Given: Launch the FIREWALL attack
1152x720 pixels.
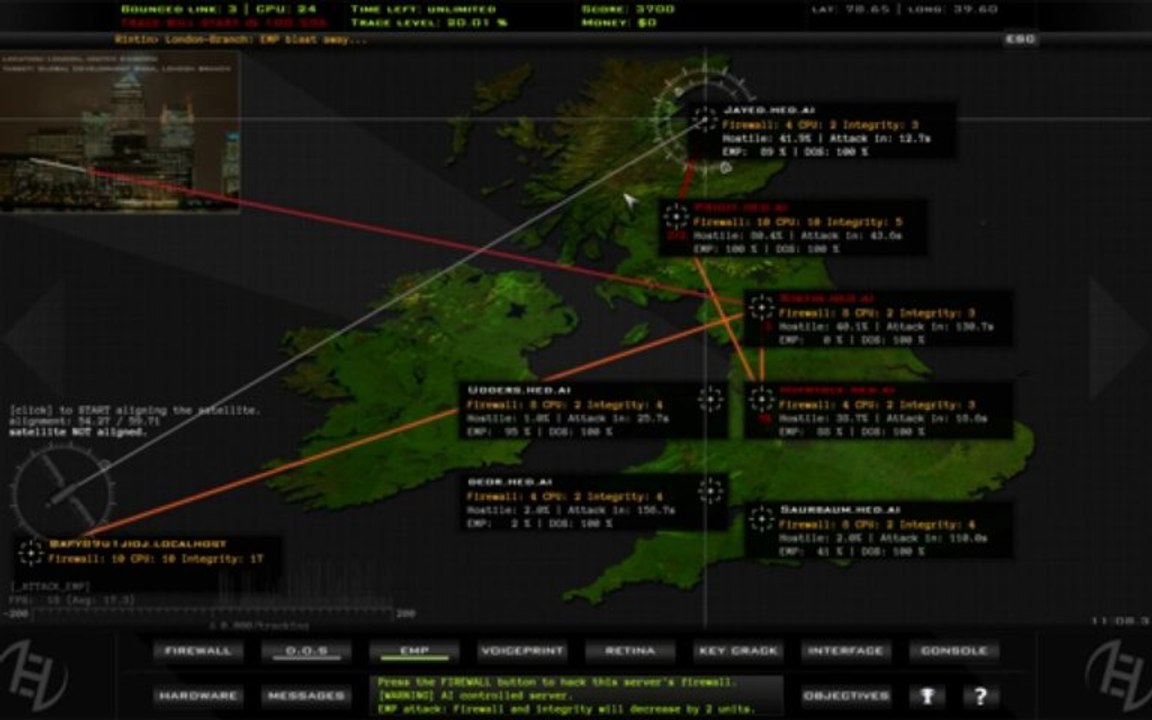Looking at the screenshot, I should 198,651.
